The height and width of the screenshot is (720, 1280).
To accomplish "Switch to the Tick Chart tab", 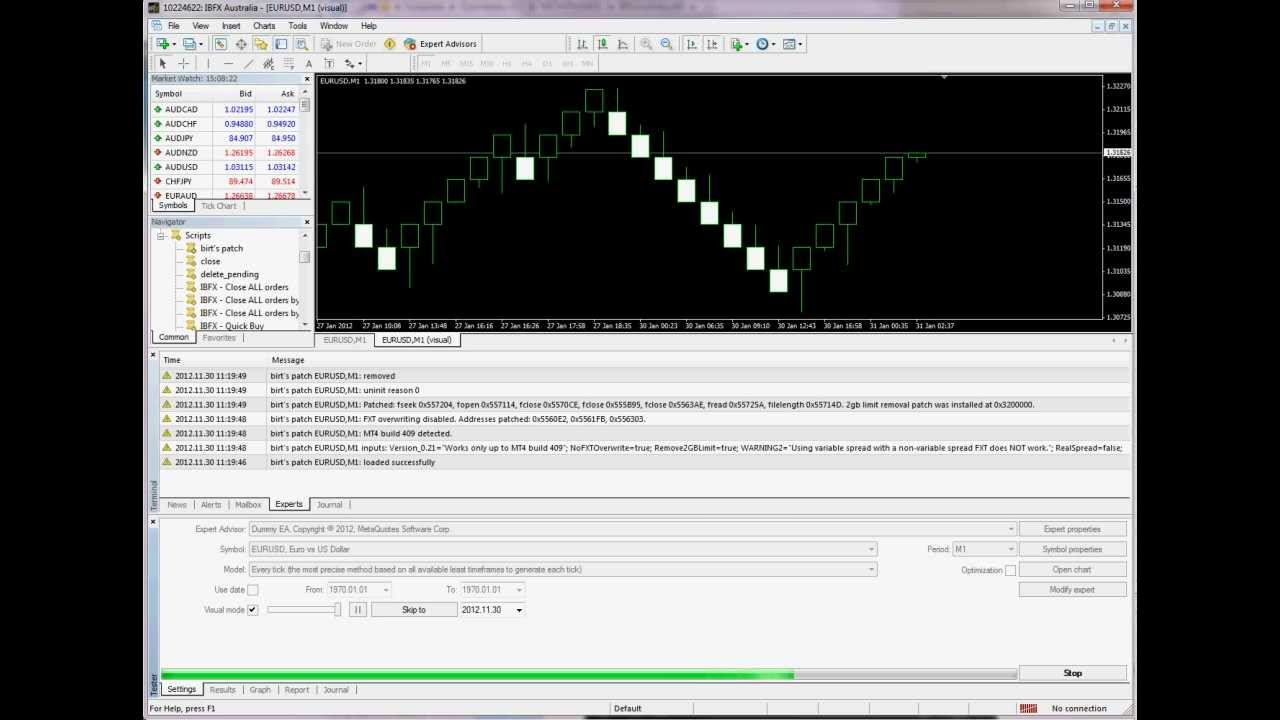I will point(219,206).
